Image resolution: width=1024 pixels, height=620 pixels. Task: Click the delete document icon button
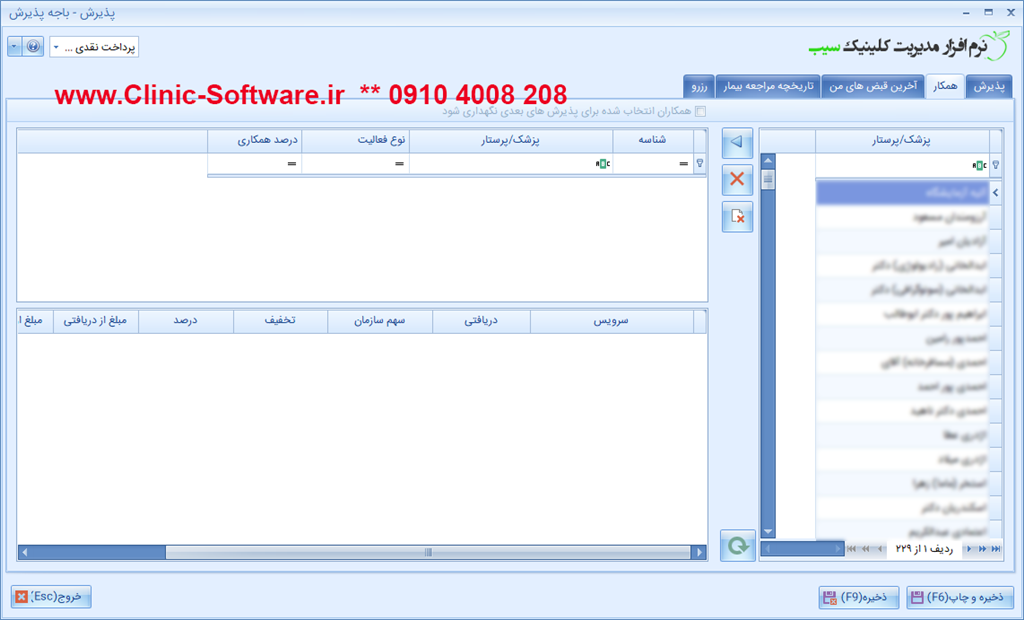coord(737,216)
